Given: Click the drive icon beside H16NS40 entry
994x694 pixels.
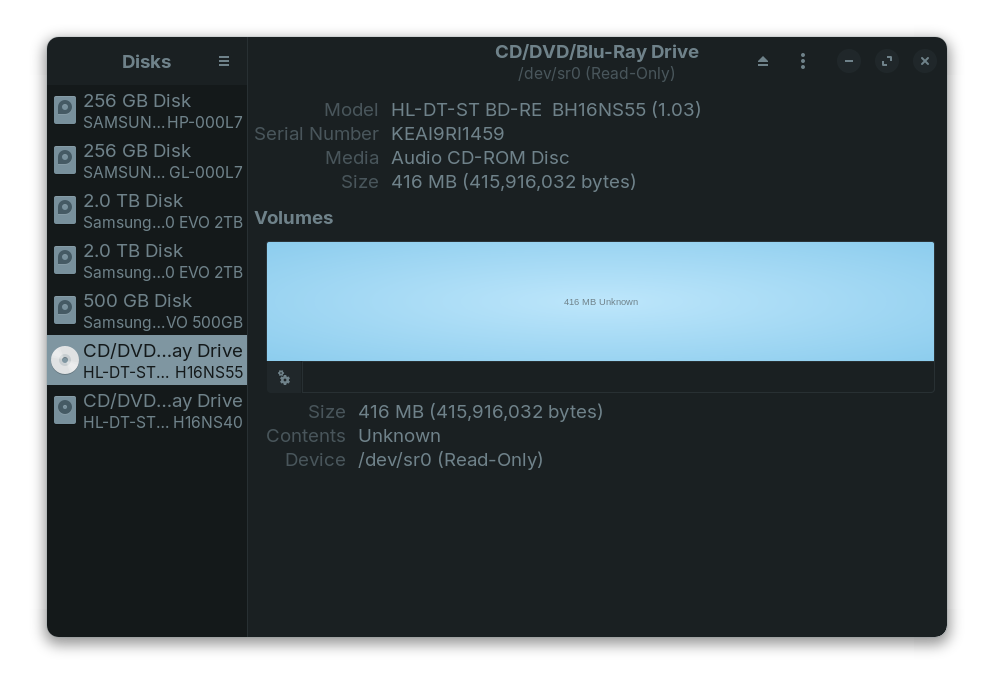Looking at the screenshot, I should (x=65, y=410).
